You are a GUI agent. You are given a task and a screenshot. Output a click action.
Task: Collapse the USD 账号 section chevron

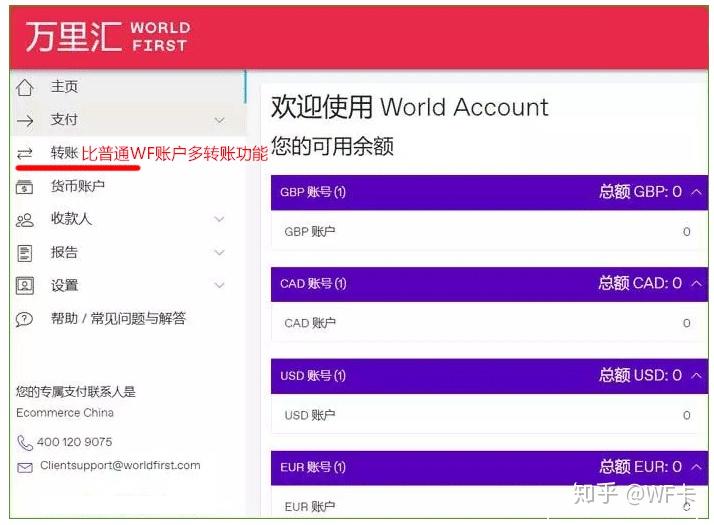(x=696, y=376)
